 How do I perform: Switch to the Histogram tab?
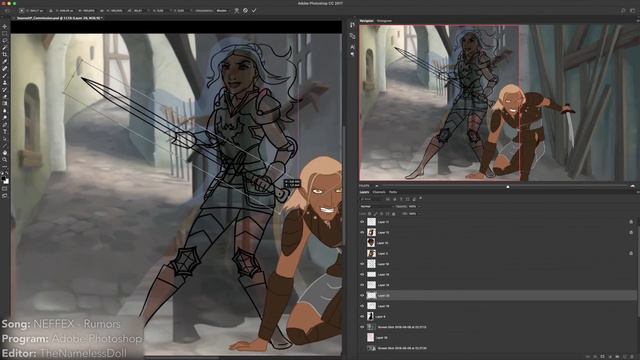[384, 21]
